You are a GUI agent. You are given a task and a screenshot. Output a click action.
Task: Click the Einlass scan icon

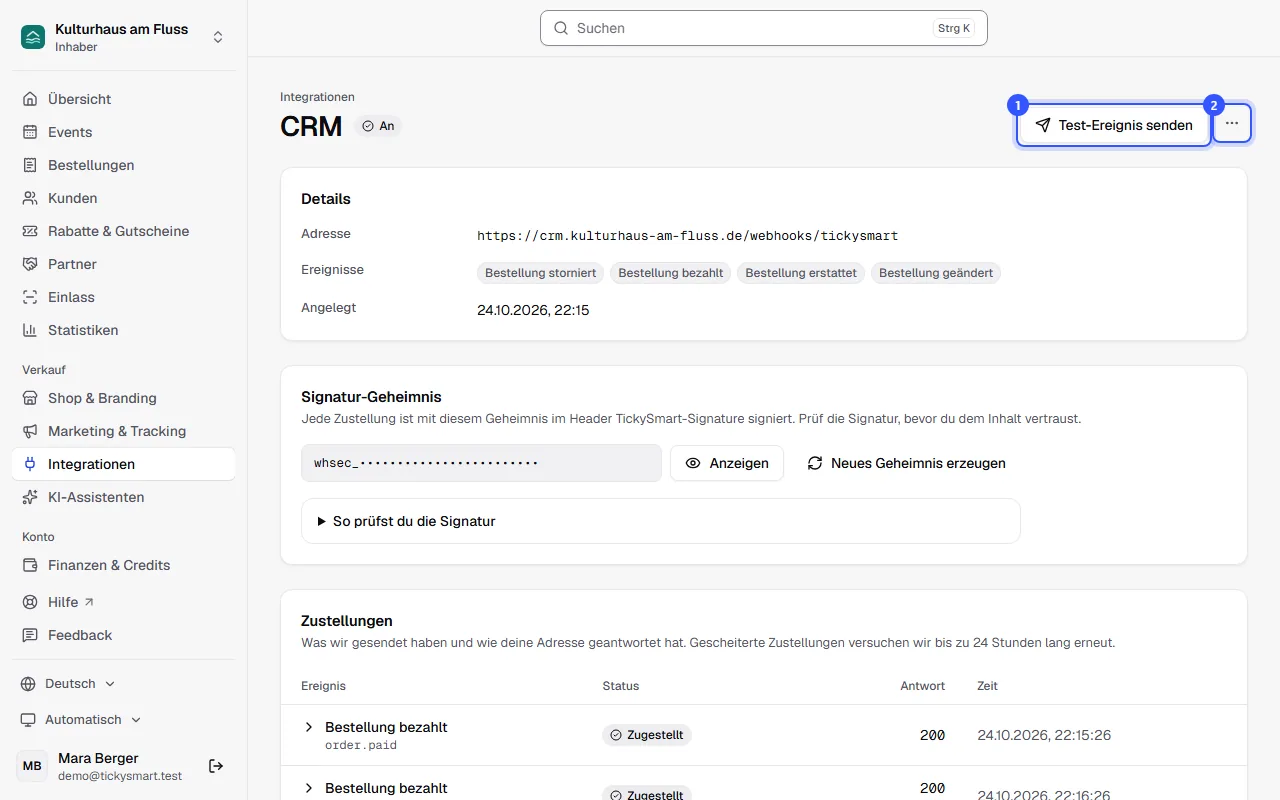pyautogui.click(x=30, y=297)
